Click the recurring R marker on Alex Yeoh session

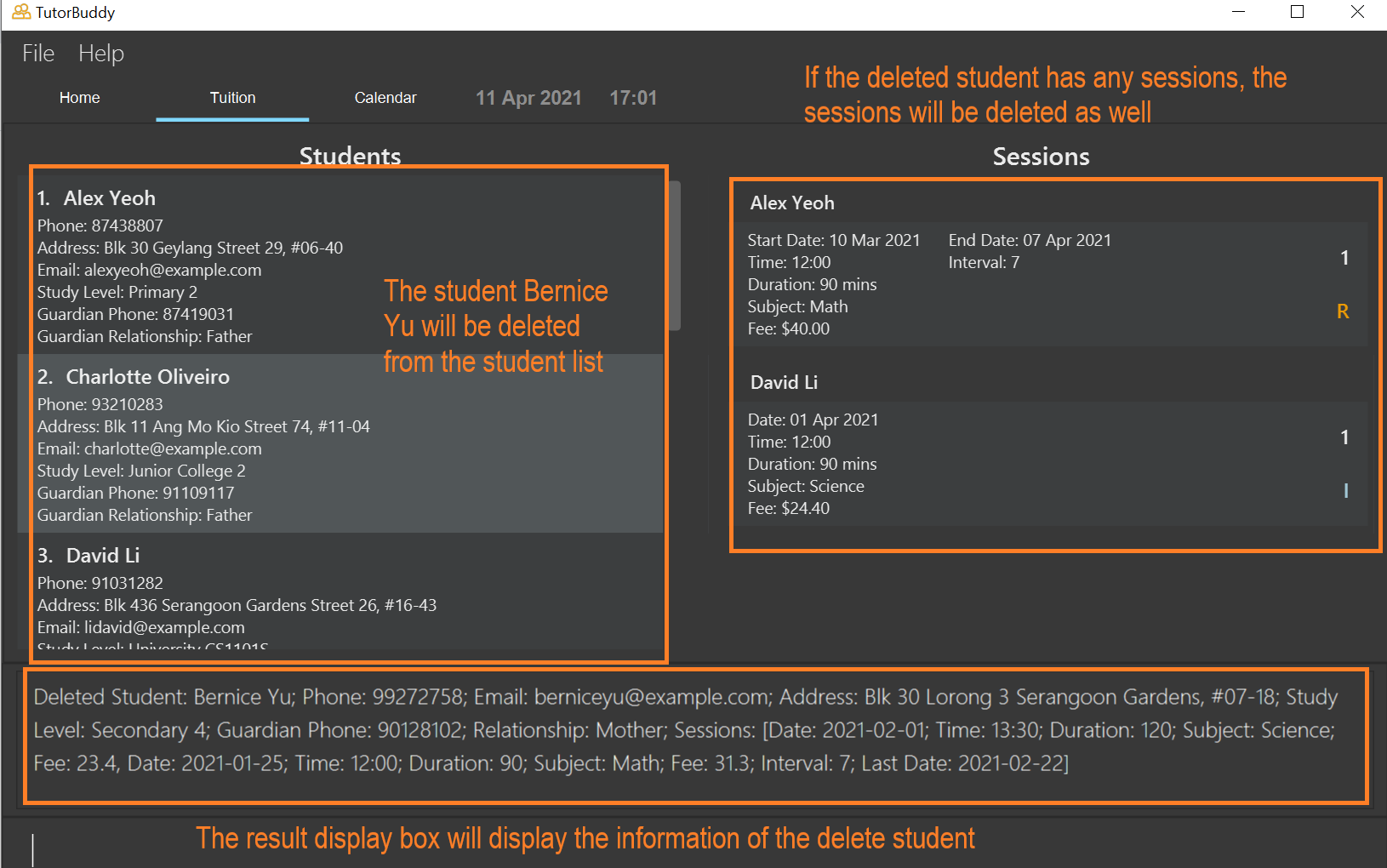1343,311
